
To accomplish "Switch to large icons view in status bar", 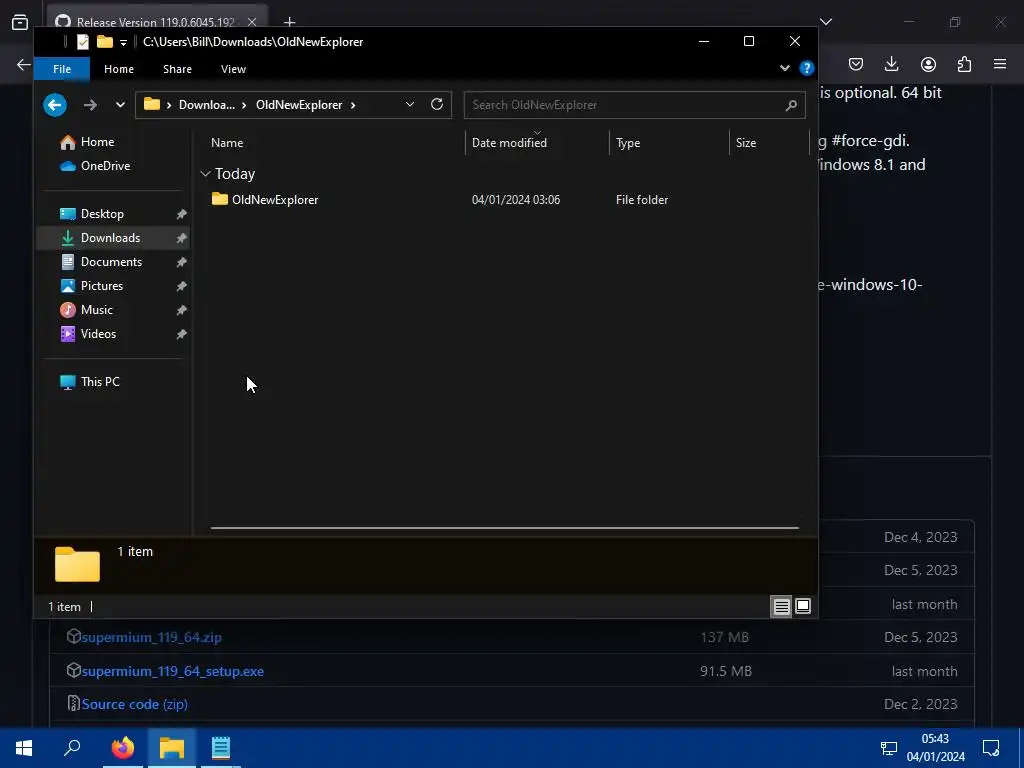I will pyautogui.click(x=803, y=606).
